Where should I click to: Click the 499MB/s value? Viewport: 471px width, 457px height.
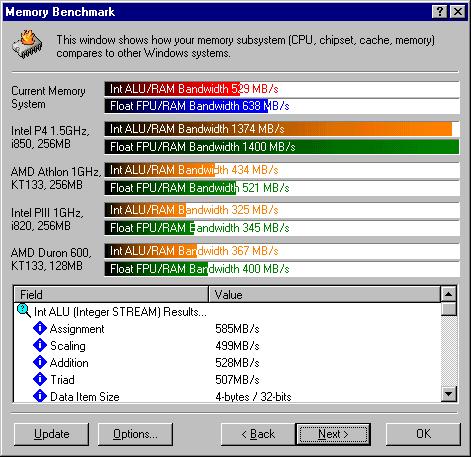pyautogui.click(x=237, y=346)
